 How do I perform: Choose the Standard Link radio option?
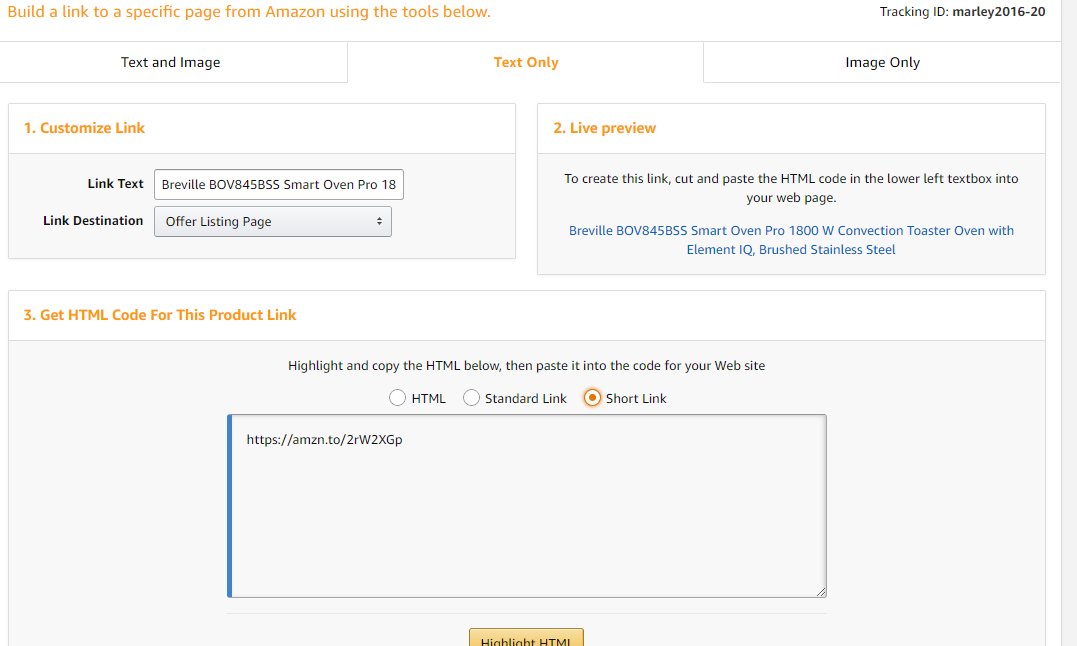coord(471,398)
